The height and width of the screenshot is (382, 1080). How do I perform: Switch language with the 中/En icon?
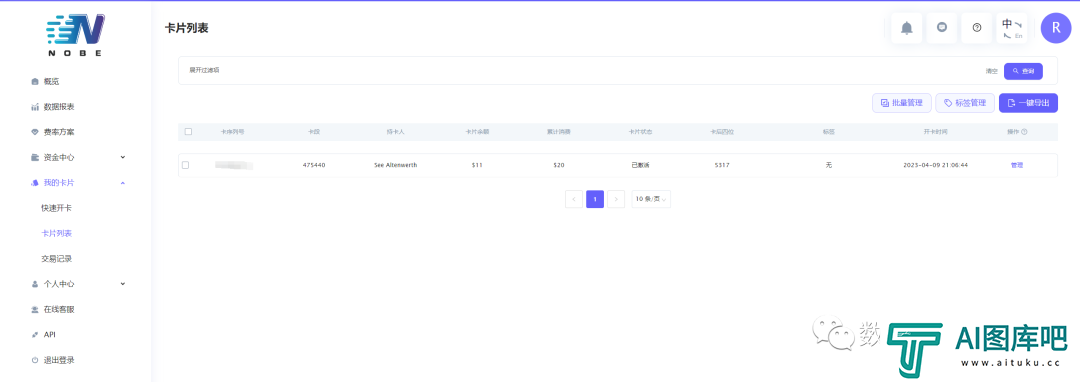point(1012,28)
